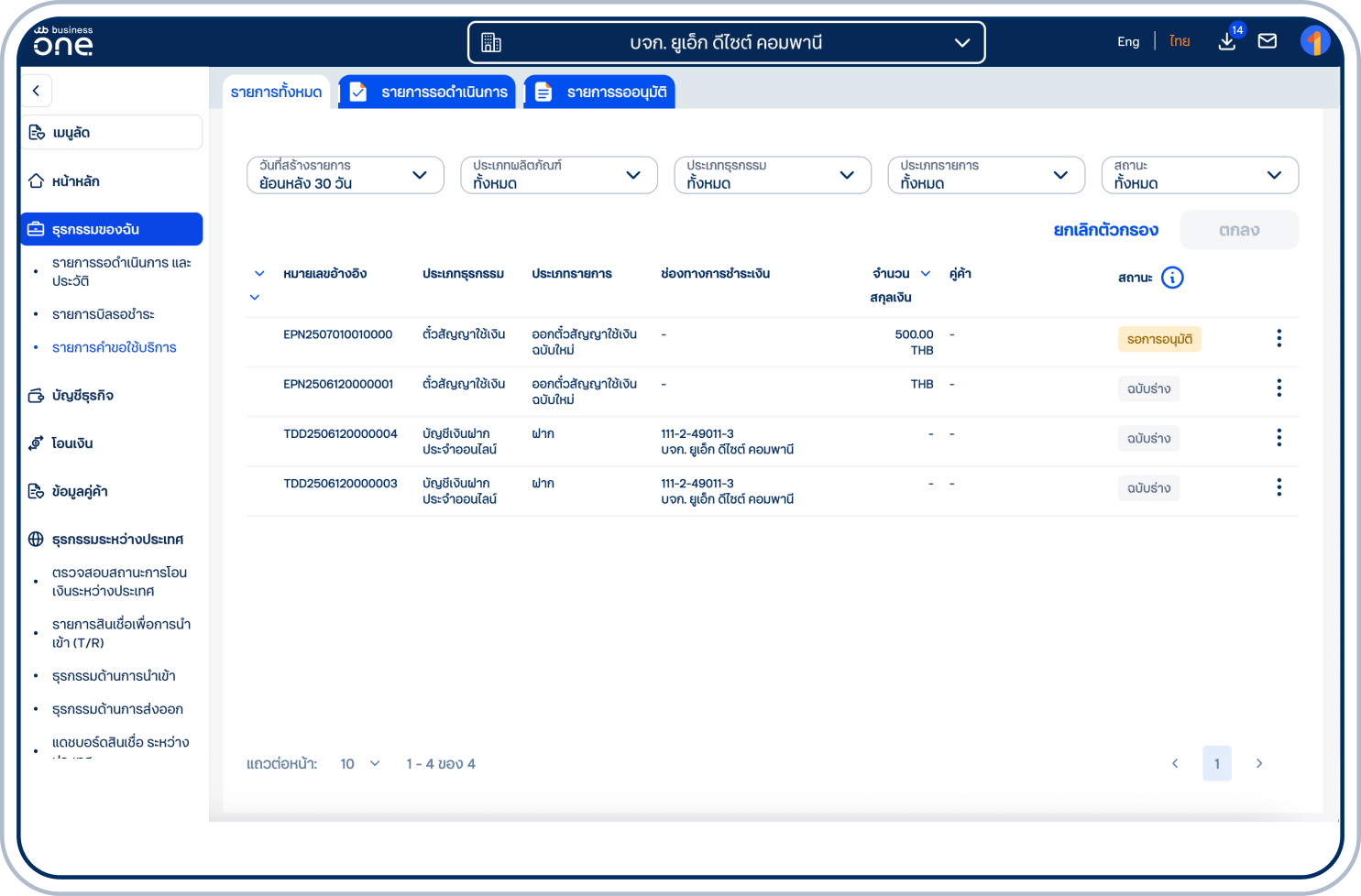Image resolution: width=1361 pixels, height=896 pixels.
Task: Open ธุรกรรมด้านการส่งออก submenu
Action: point(117,709)
